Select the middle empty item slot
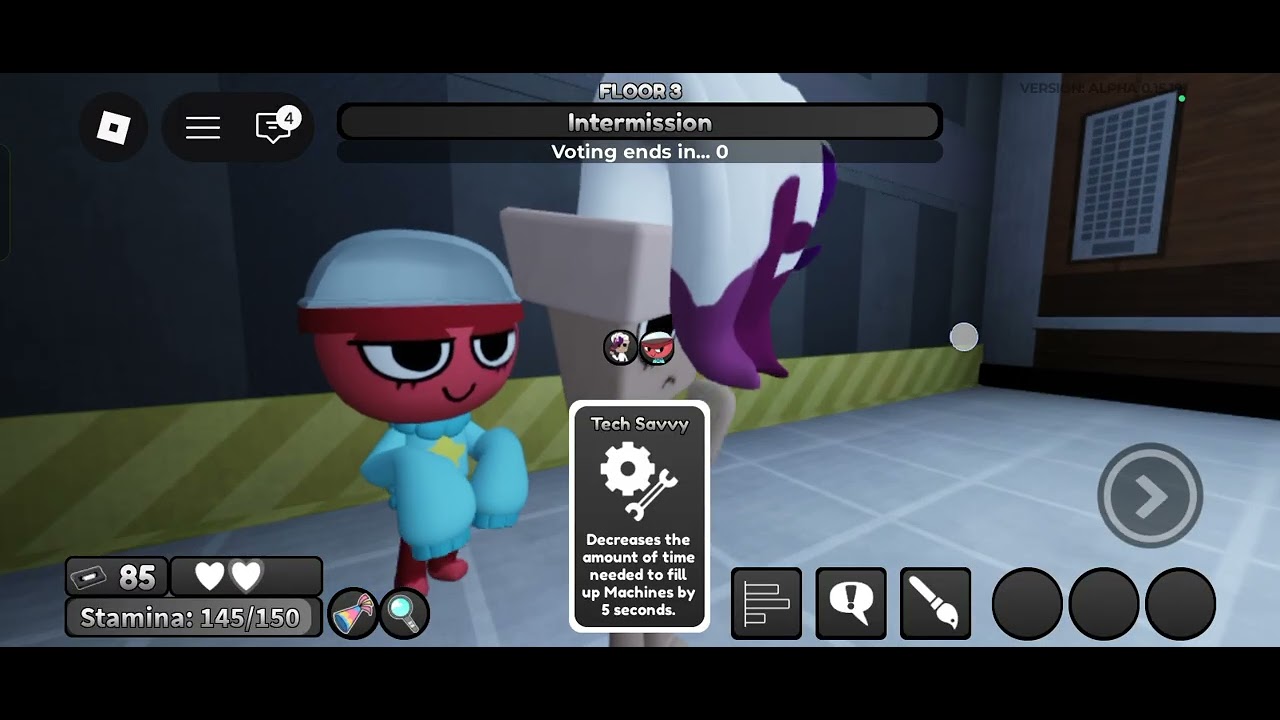 (x=1104, y=604)
